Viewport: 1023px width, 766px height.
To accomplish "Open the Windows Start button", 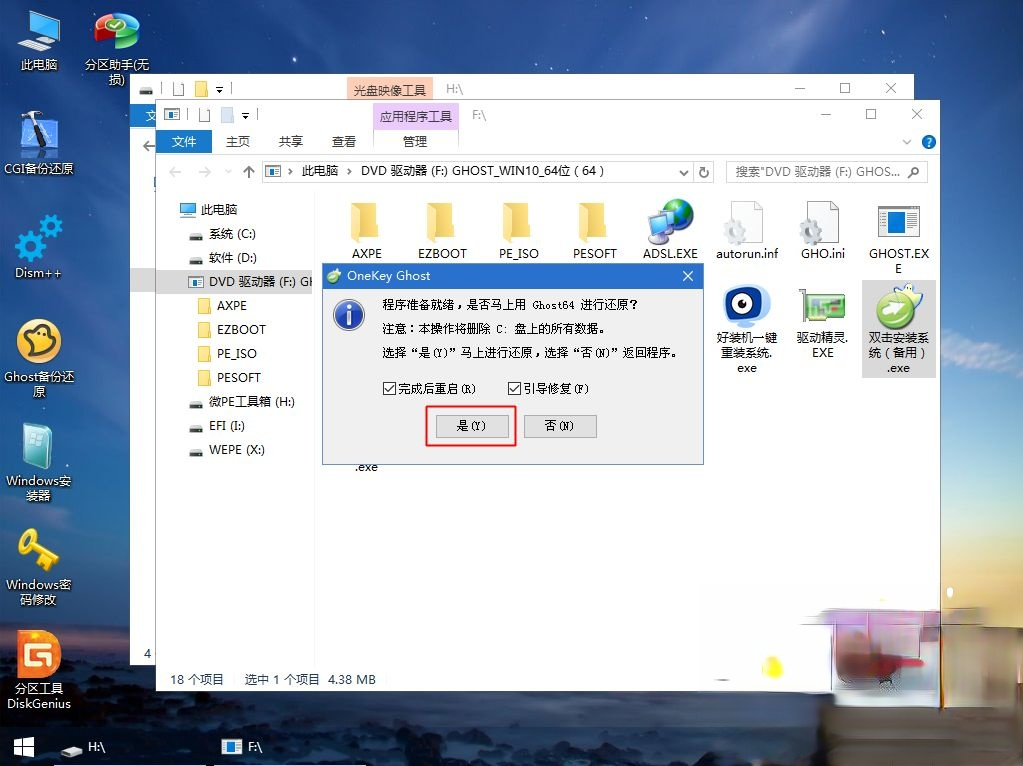I will coord(24,747).
